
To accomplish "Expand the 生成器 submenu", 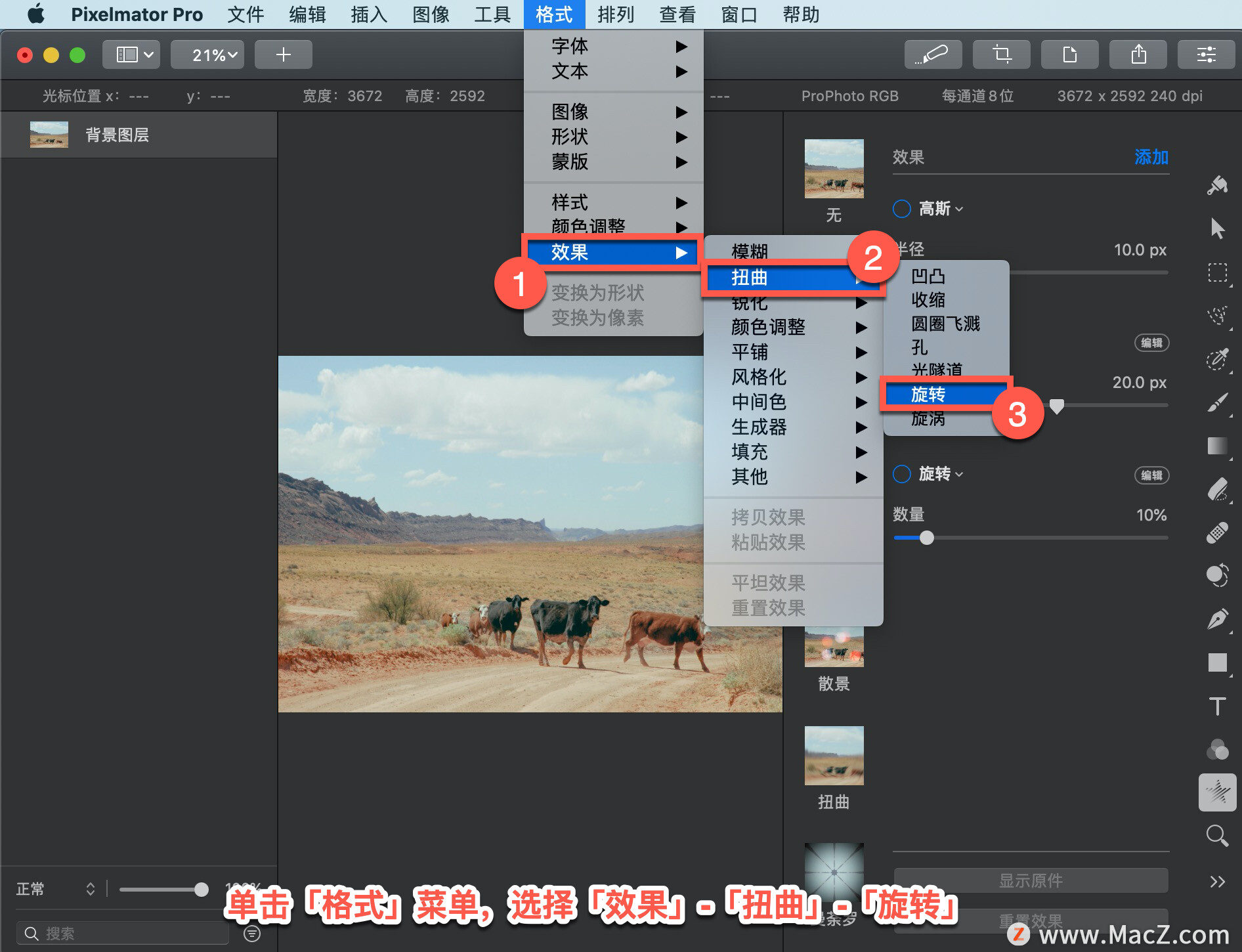I will (793, 427).
